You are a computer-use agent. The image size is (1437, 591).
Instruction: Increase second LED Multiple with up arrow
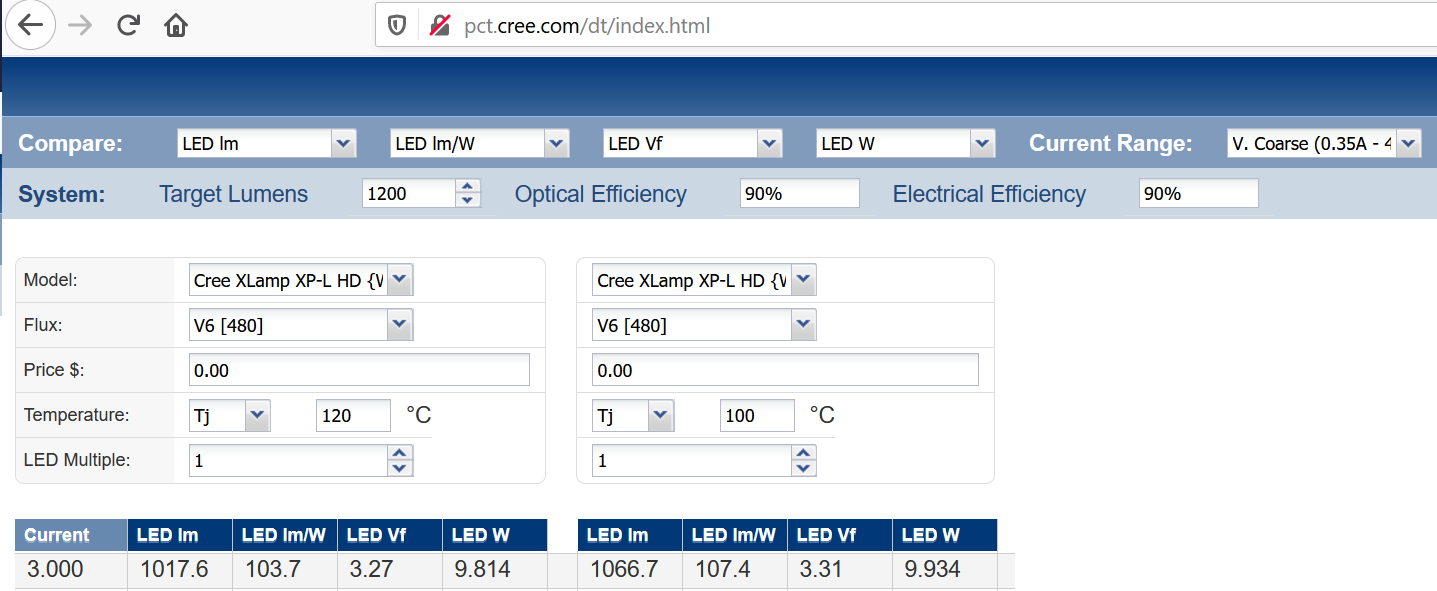click(x=804, y=453)
